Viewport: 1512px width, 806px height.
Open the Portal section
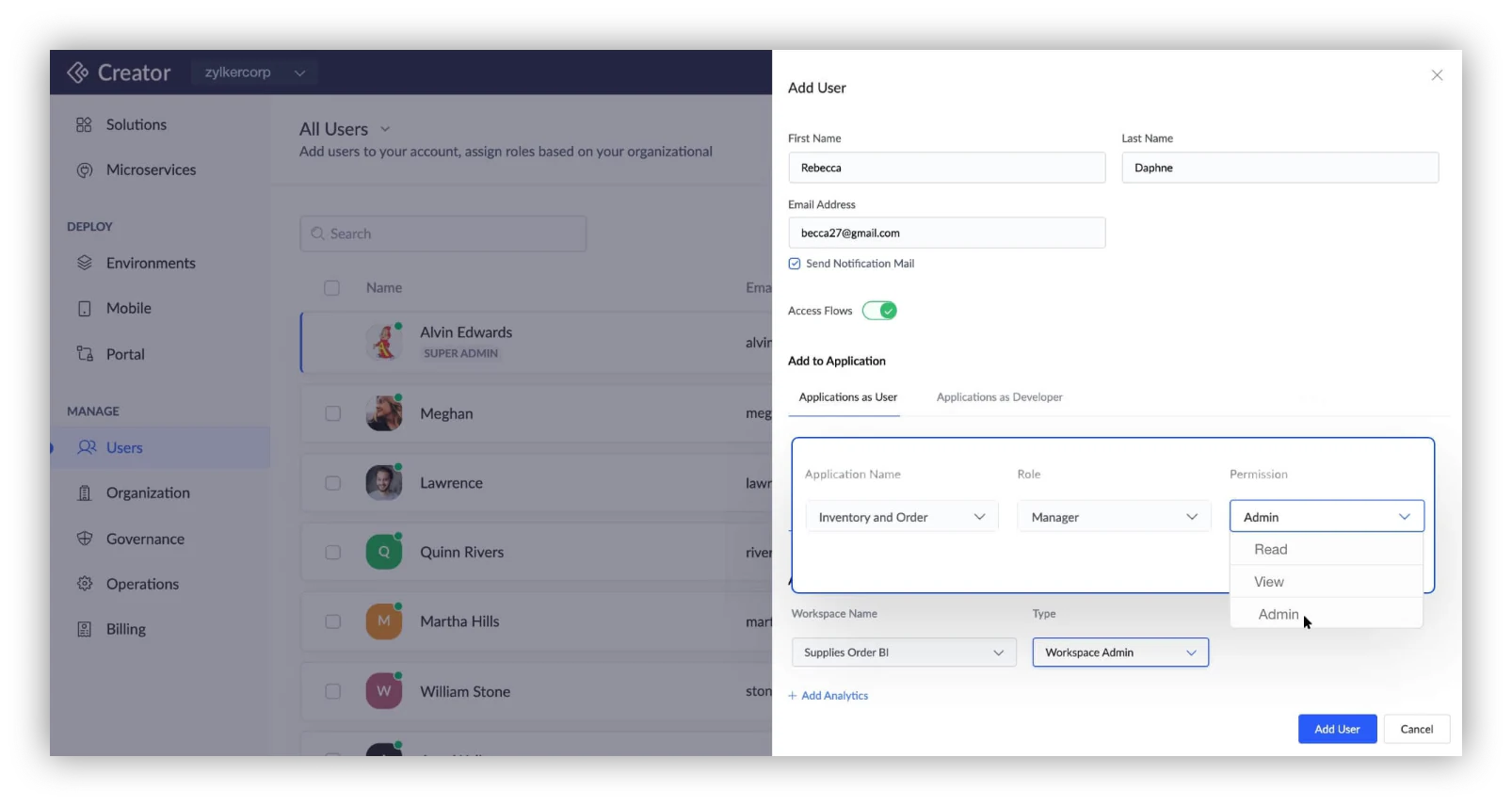pos(125,354)
